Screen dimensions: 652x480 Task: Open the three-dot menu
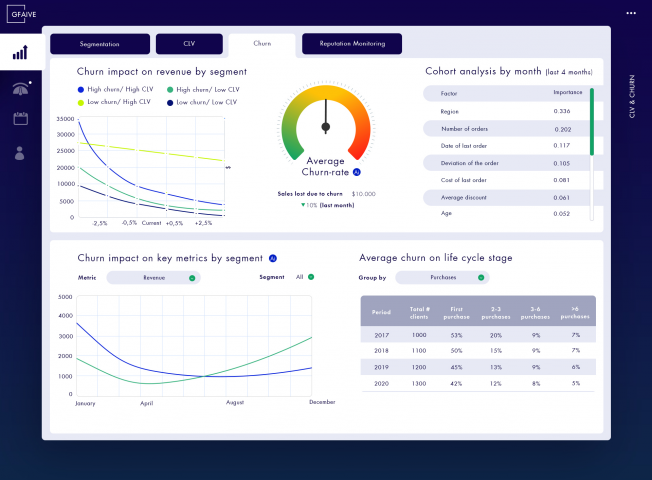(631, 13)
